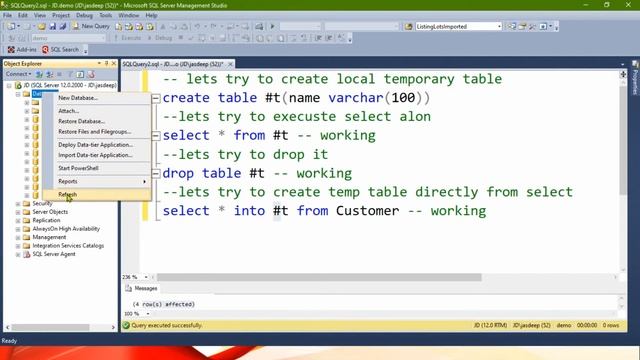The height and width of the screenshot is (360, 640).
Task: Expand the AlwaysOn High Availability folder
Action: (x=18, y=229)
